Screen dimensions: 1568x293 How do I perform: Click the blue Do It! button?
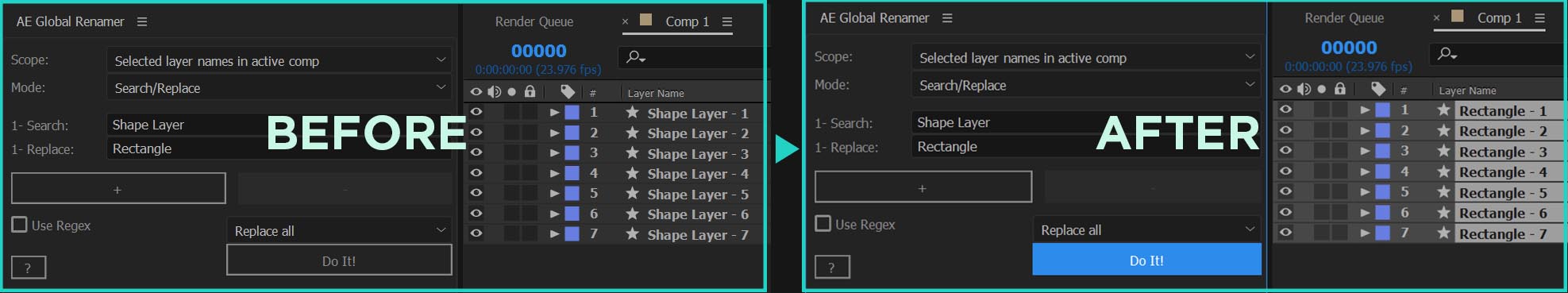[x=1146, y=260]
